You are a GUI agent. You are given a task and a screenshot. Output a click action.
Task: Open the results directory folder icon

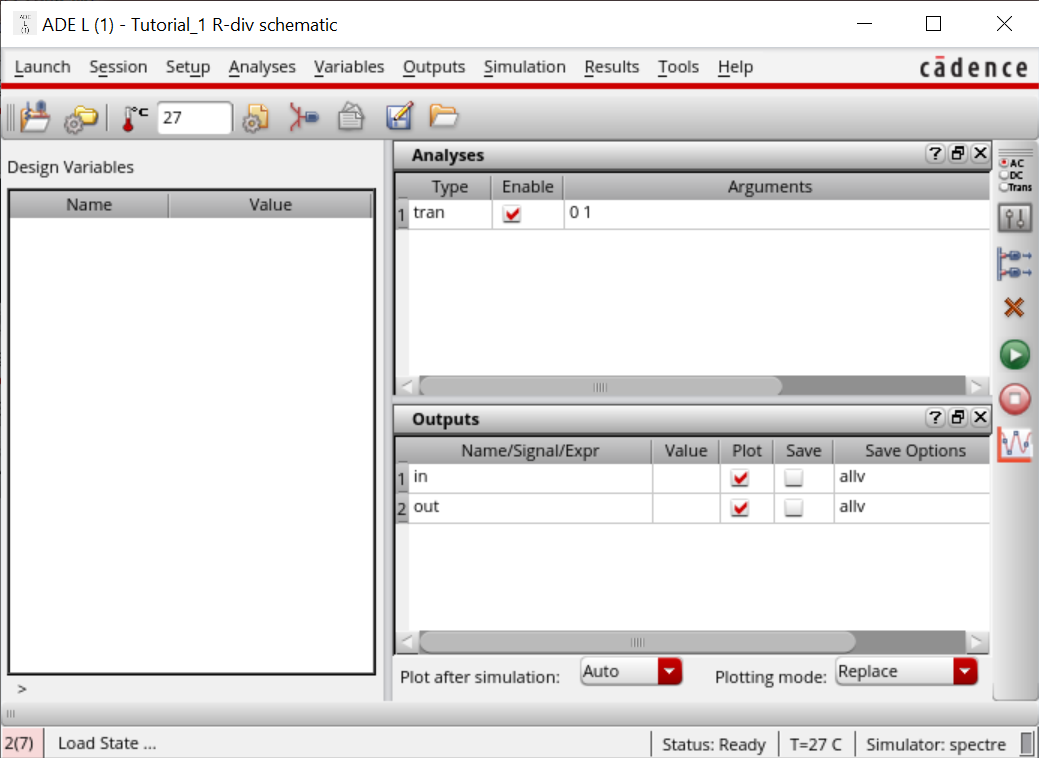[x=443, y=117]
